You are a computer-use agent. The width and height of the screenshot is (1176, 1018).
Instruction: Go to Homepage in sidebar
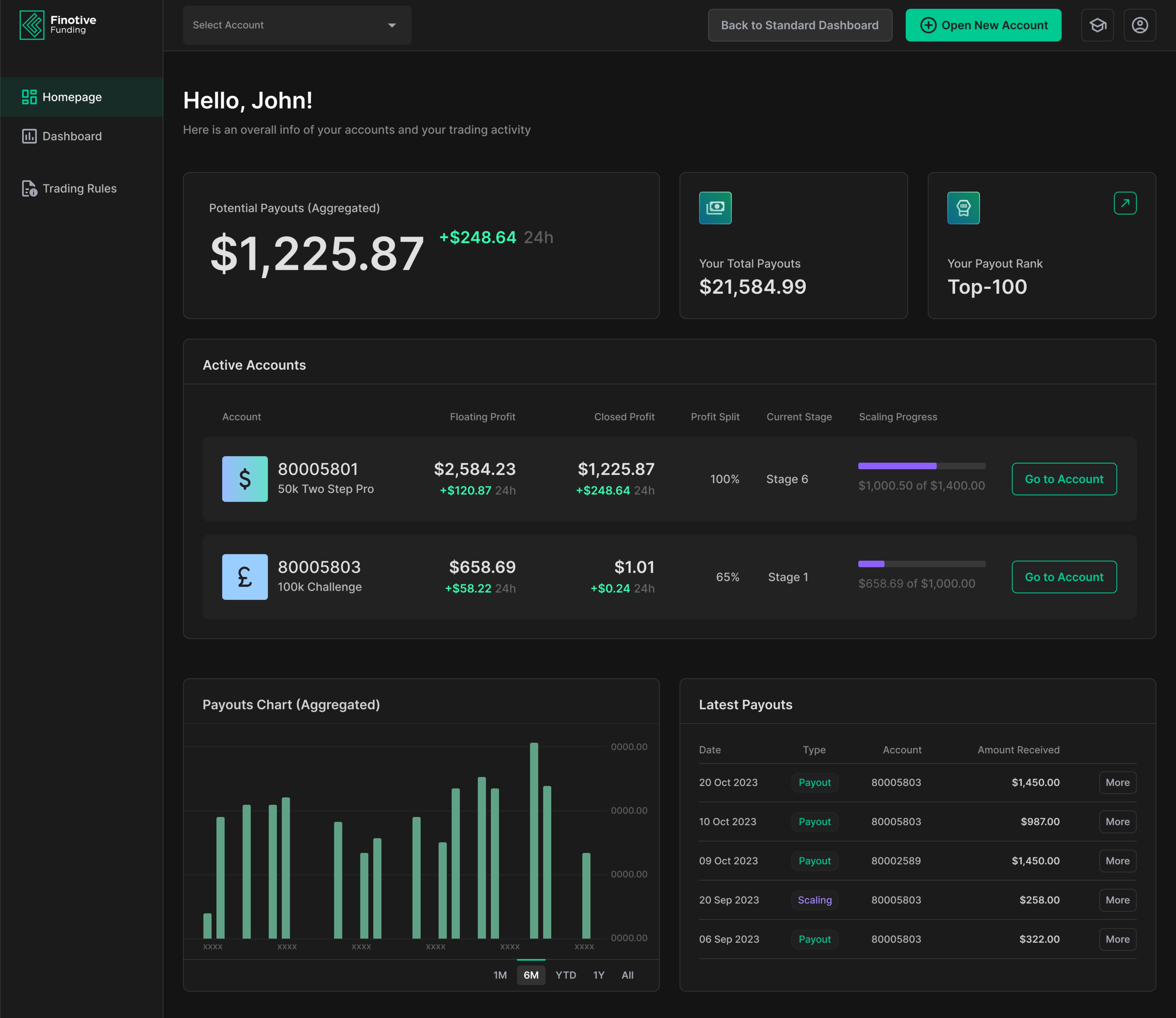81,97
